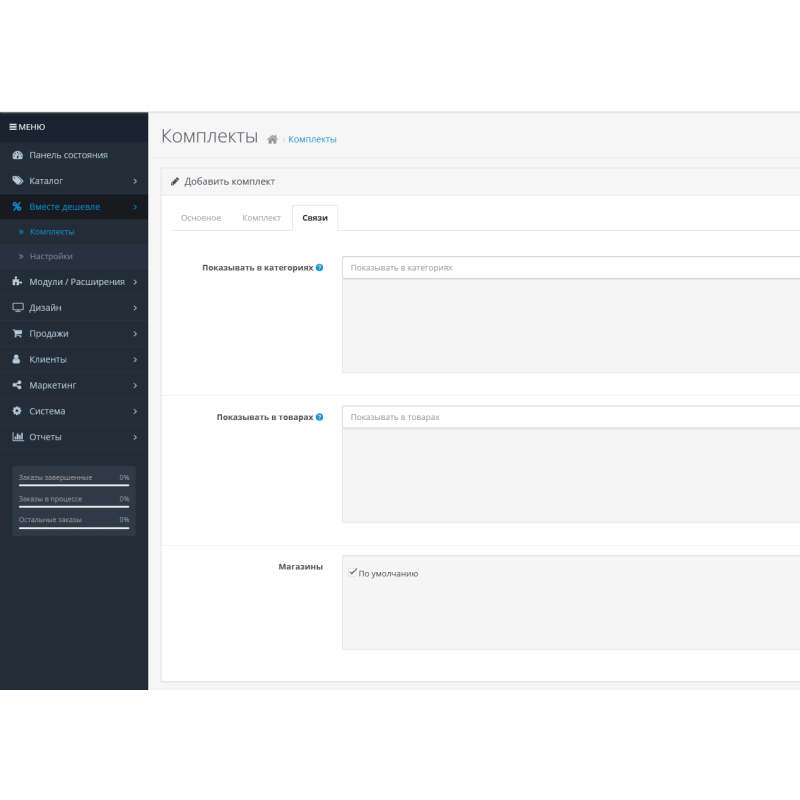
Task: Click the home icon in the breadcrumb
Action: [x=271, y=140]
